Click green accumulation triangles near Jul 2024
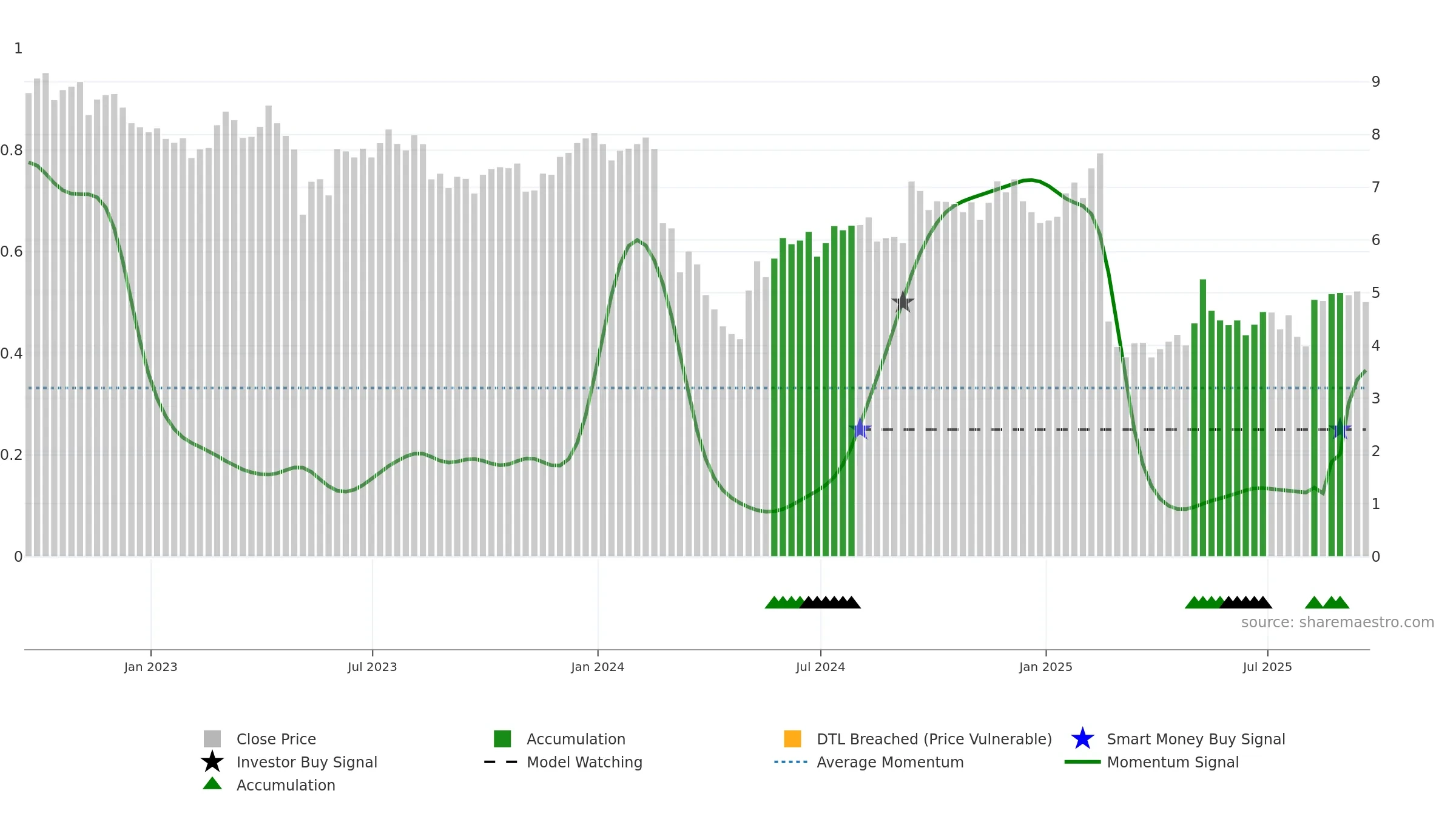This screenshot has height=819, width=1456. point(784,602)
